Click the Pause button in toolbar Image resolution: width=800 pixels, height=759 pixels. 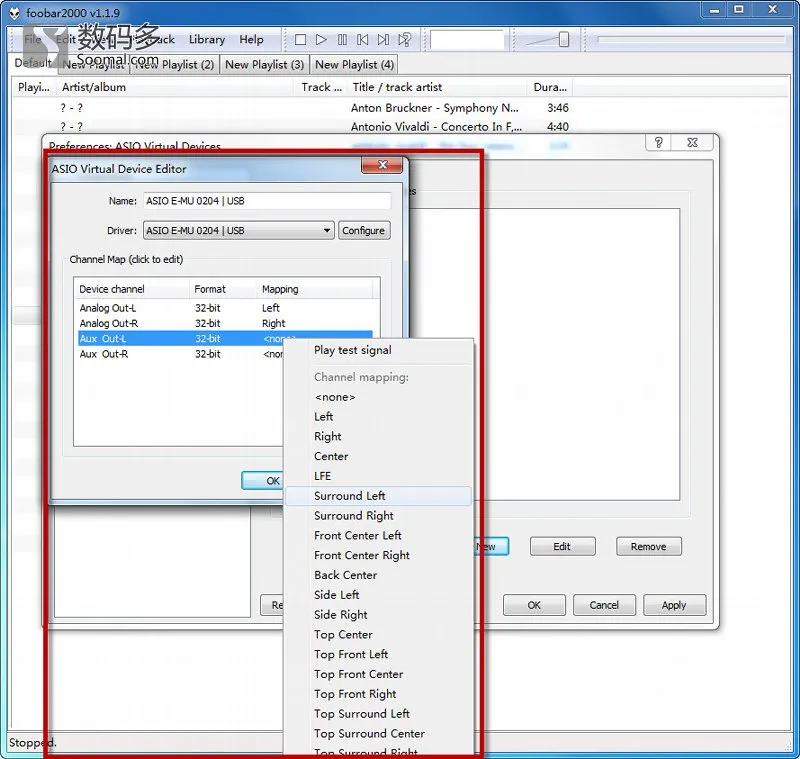pyautogui.click(x=342, y=40)
